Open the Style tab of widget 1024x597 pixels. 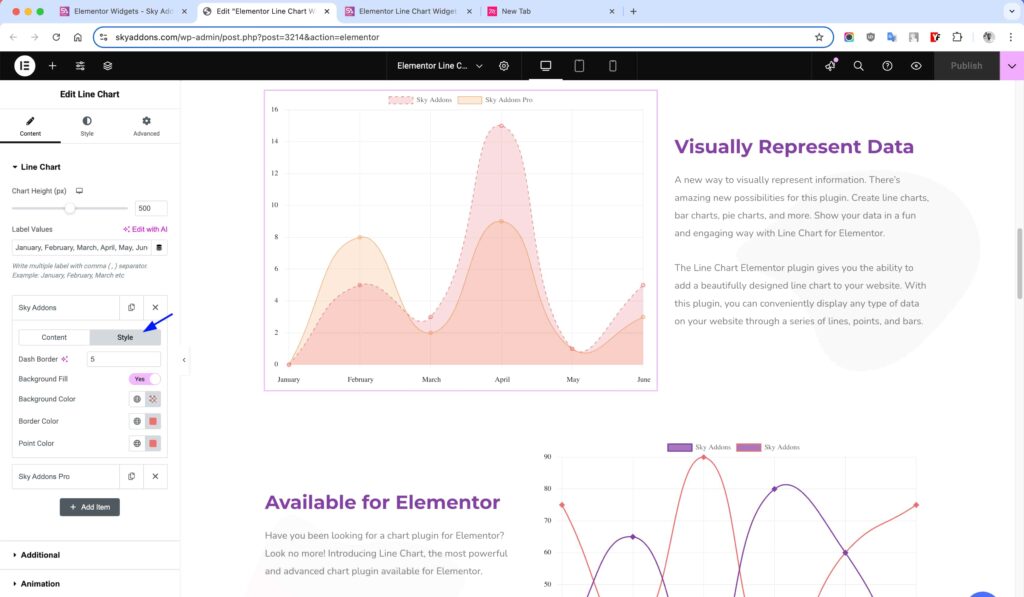[87, 126]
